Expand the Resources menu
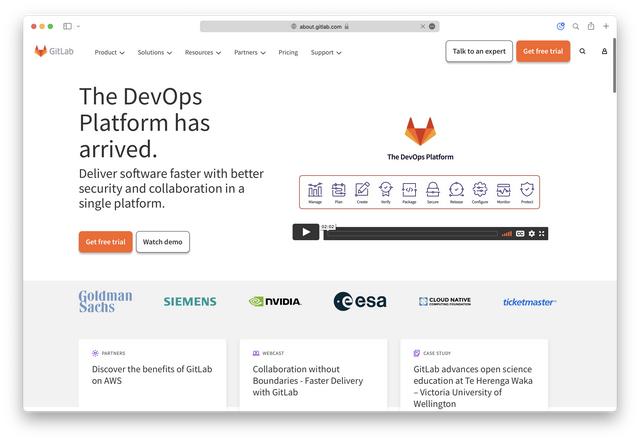 [203, 52]
